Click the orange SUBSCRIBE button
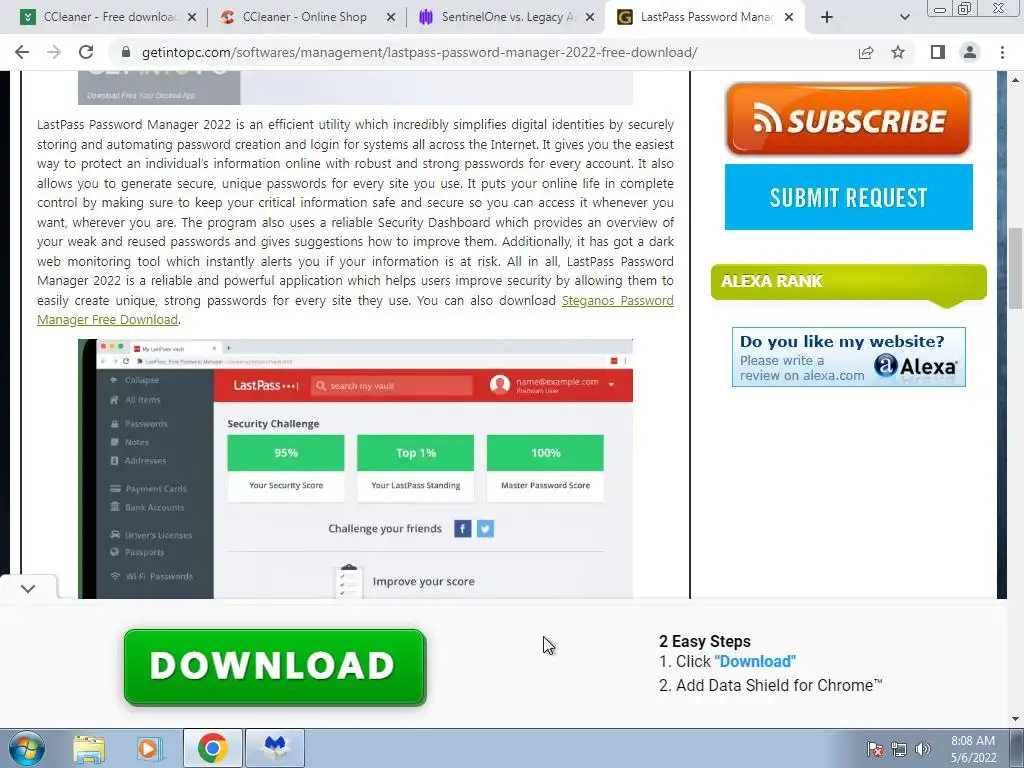1024x768 pixels. point(848,120)
